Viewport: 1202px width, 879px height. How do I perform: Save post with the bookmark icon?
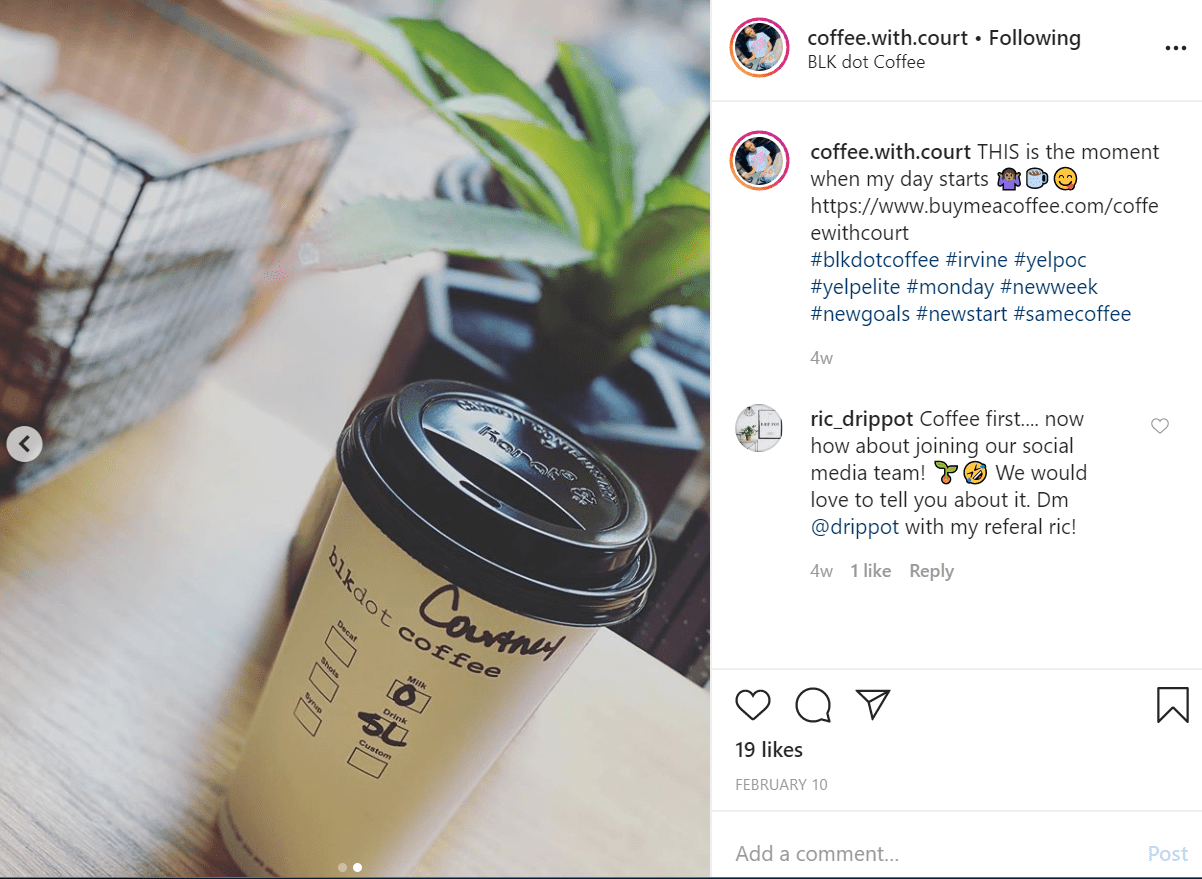click(1172, 705)
